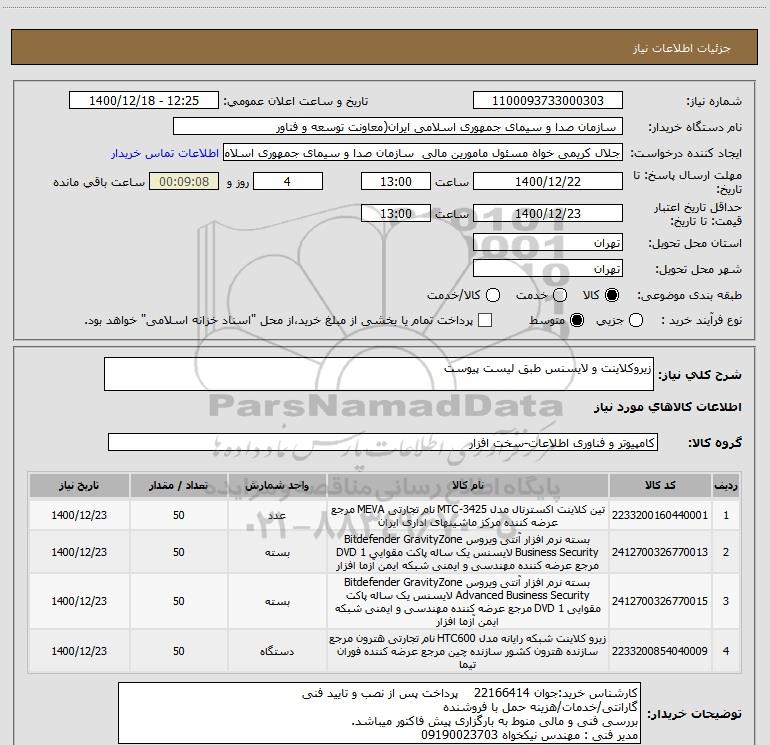Click the buyer organization name field
This screenshot has height=745, width=770.
(398, 127)
